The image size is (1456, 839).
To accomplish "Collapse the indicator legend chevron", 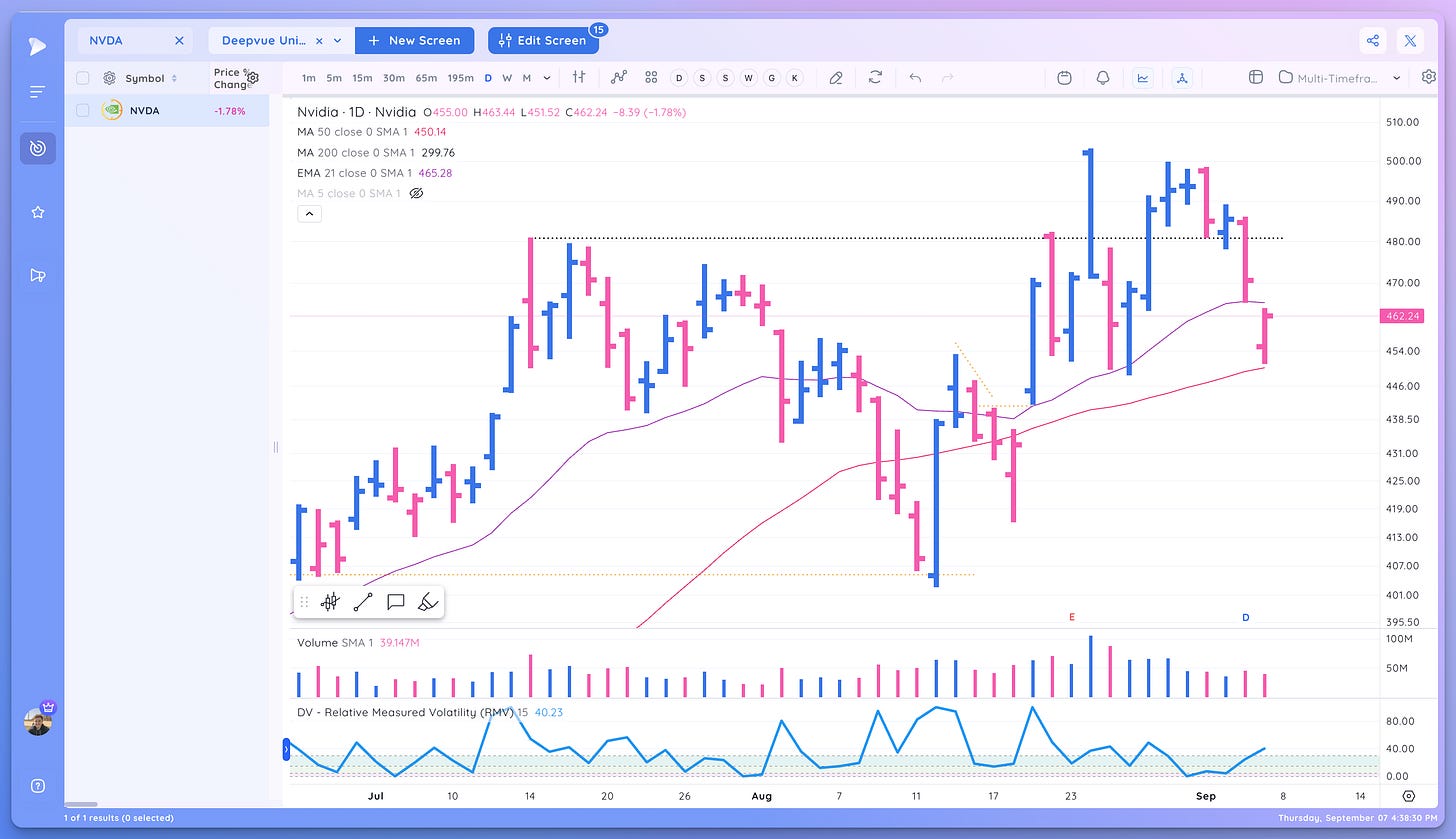I will [309, 213].
